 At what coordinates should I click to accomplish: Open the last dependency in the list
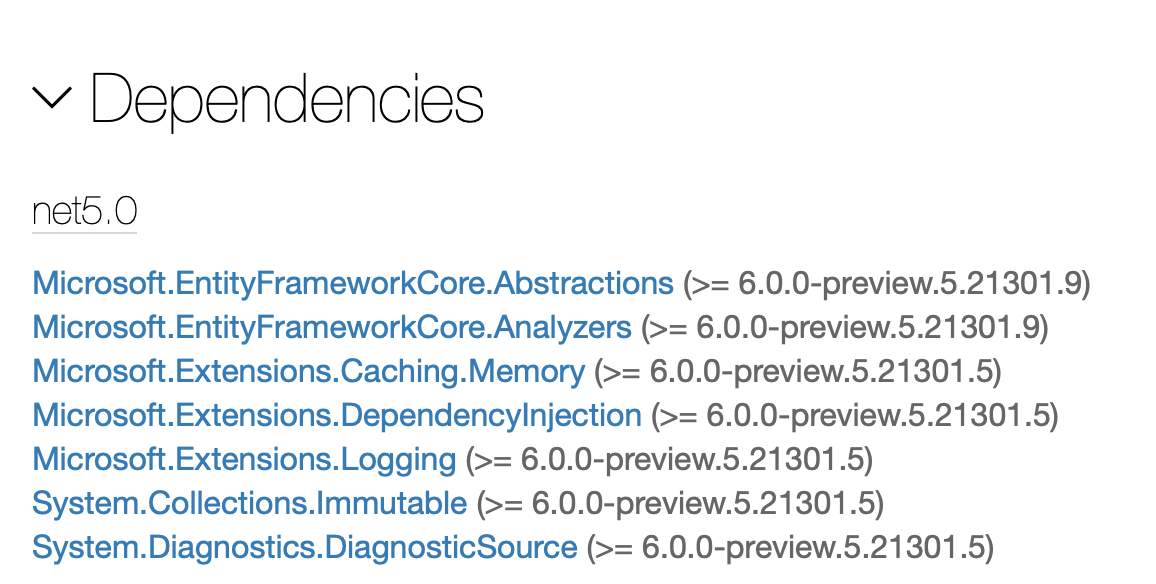click(305, 547)
